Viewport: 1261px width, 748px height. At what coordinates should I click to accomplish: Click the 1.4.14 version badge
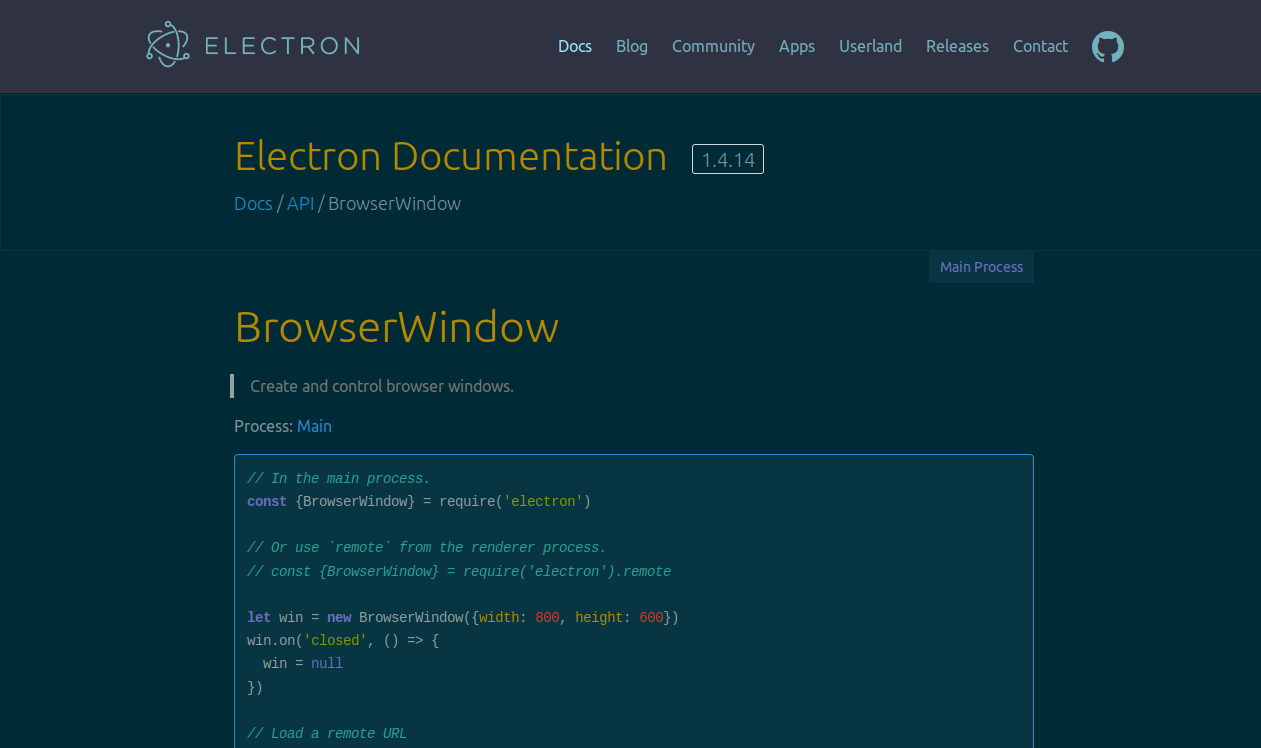click(x=727, y=158)
